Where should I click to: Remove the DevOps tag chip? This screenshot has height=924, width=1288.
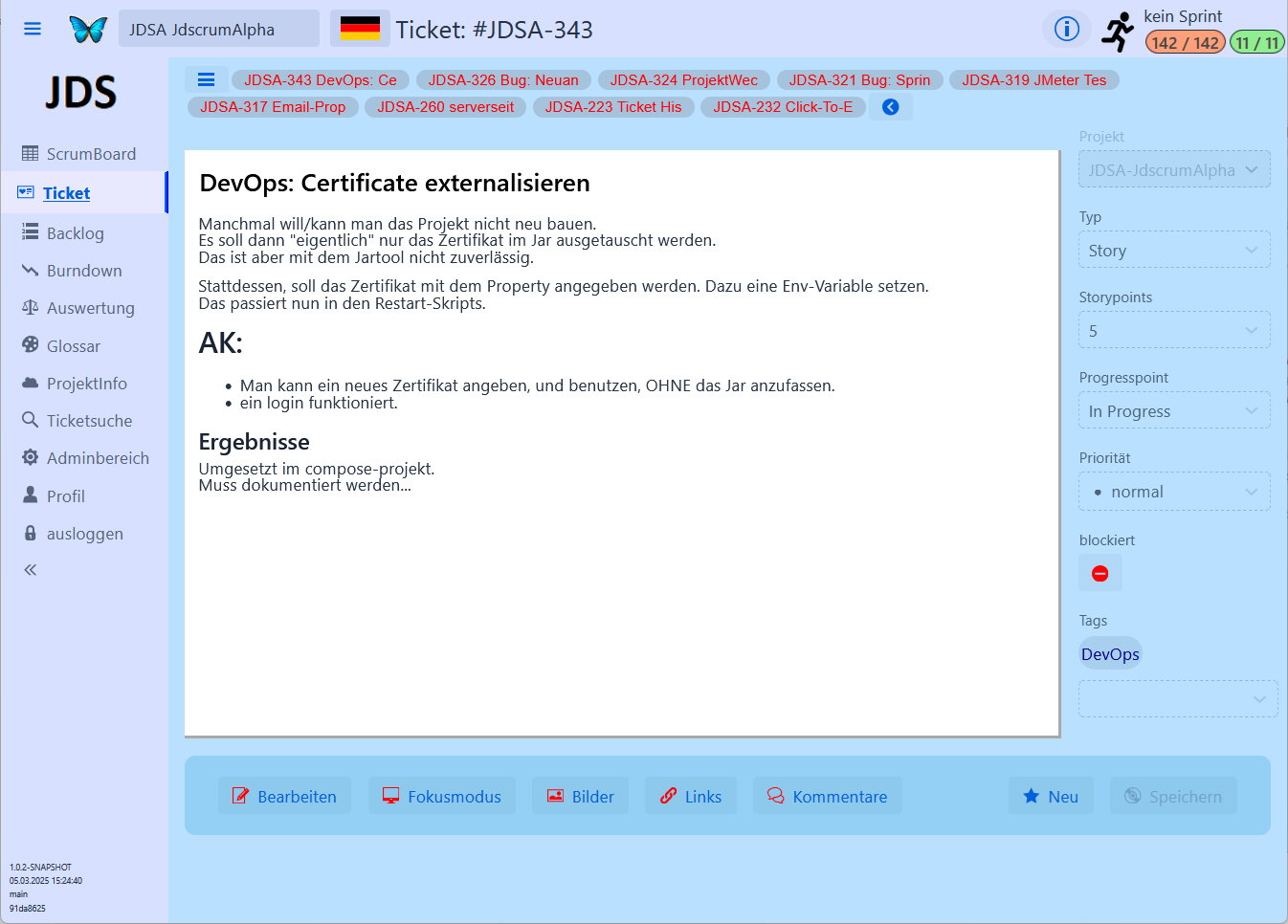(1110, 654)
